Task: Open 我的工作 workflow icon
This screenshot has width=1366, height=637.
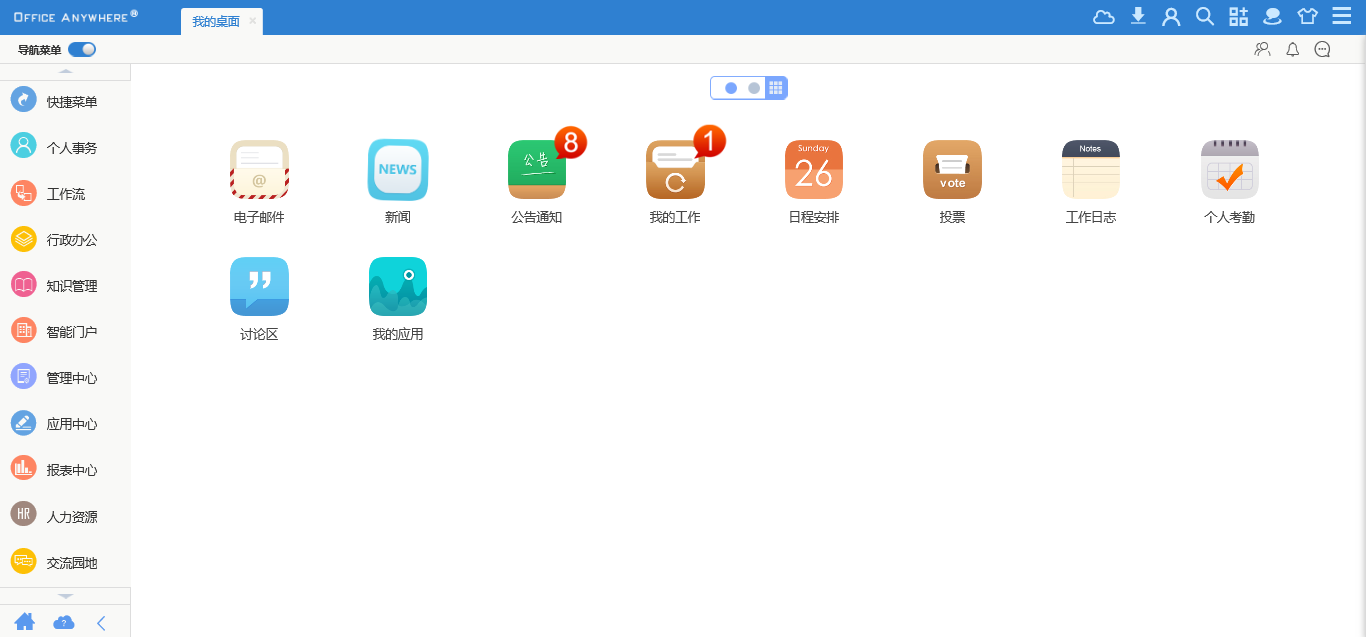Action: (675, 170)
